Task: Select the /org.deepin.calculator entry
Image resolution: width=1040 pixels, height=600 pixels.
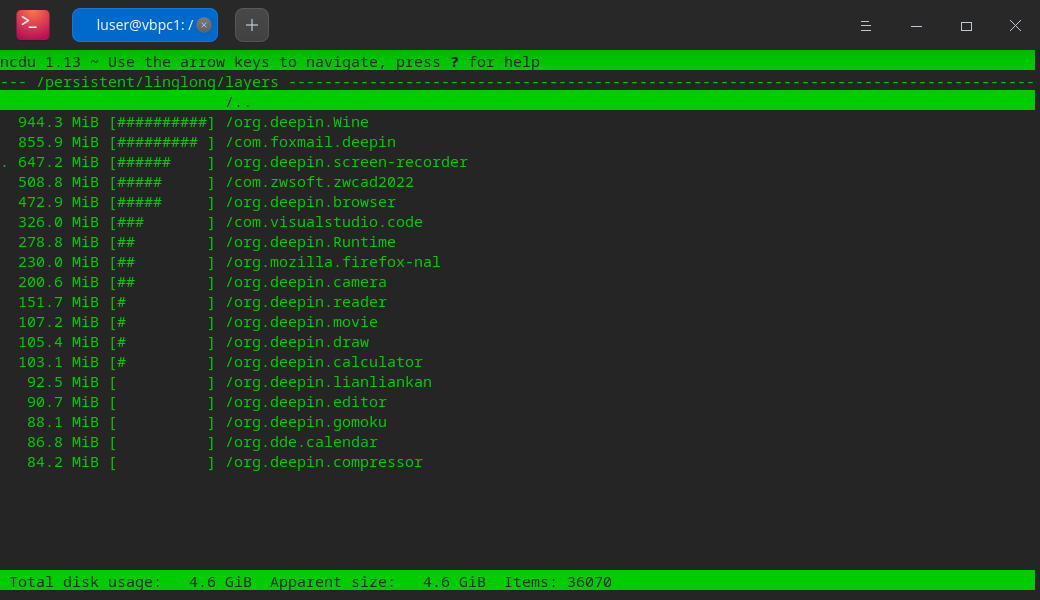Action: click(324, 362)
